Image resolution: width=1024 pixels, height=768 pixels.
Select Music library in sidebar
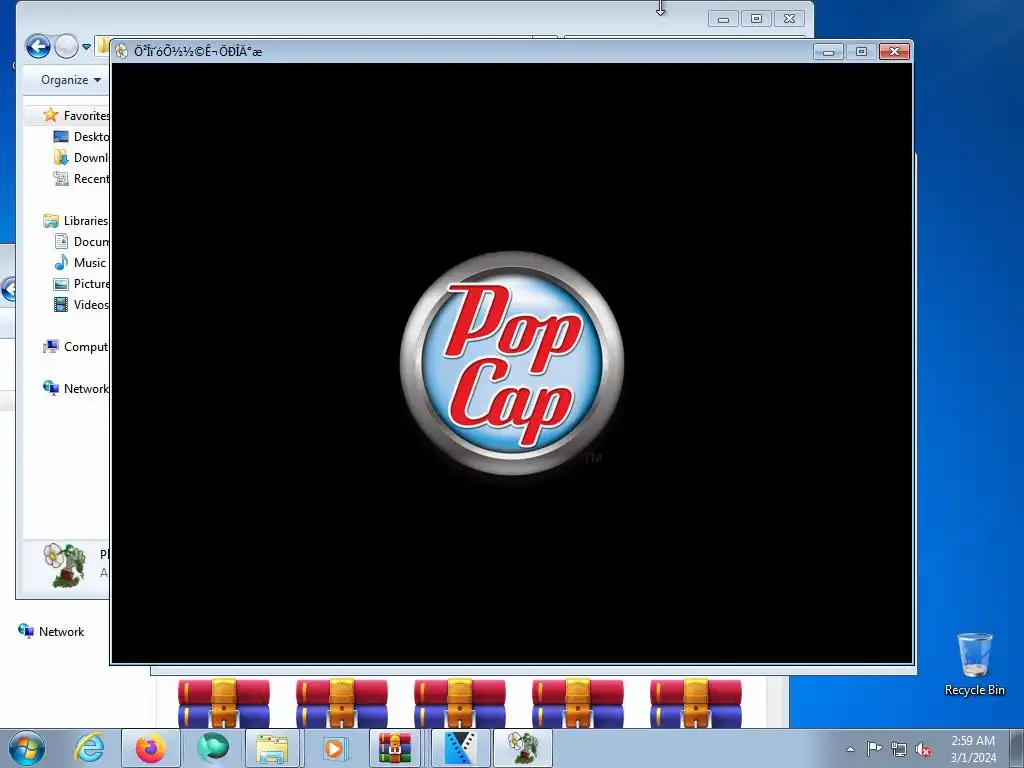tap(80, 263)
